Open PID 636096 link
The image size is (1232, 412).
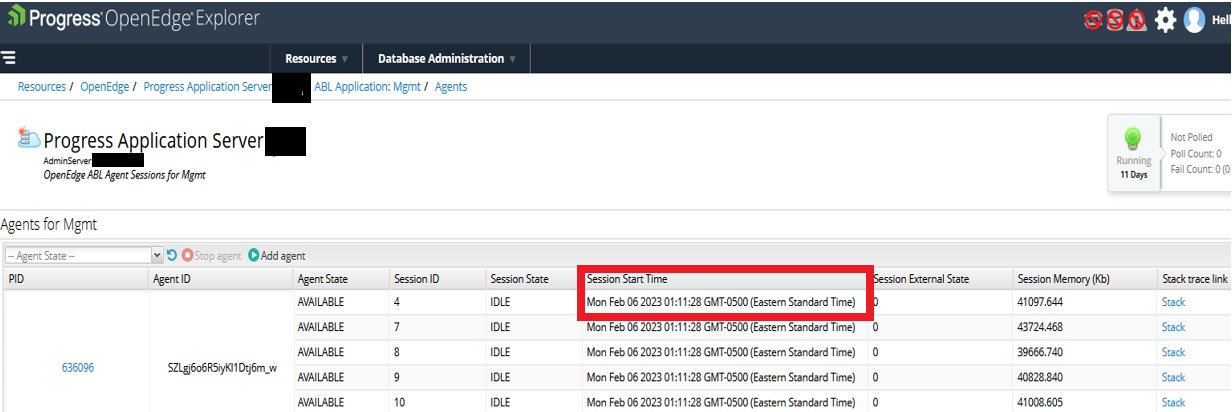coord(78,367)
